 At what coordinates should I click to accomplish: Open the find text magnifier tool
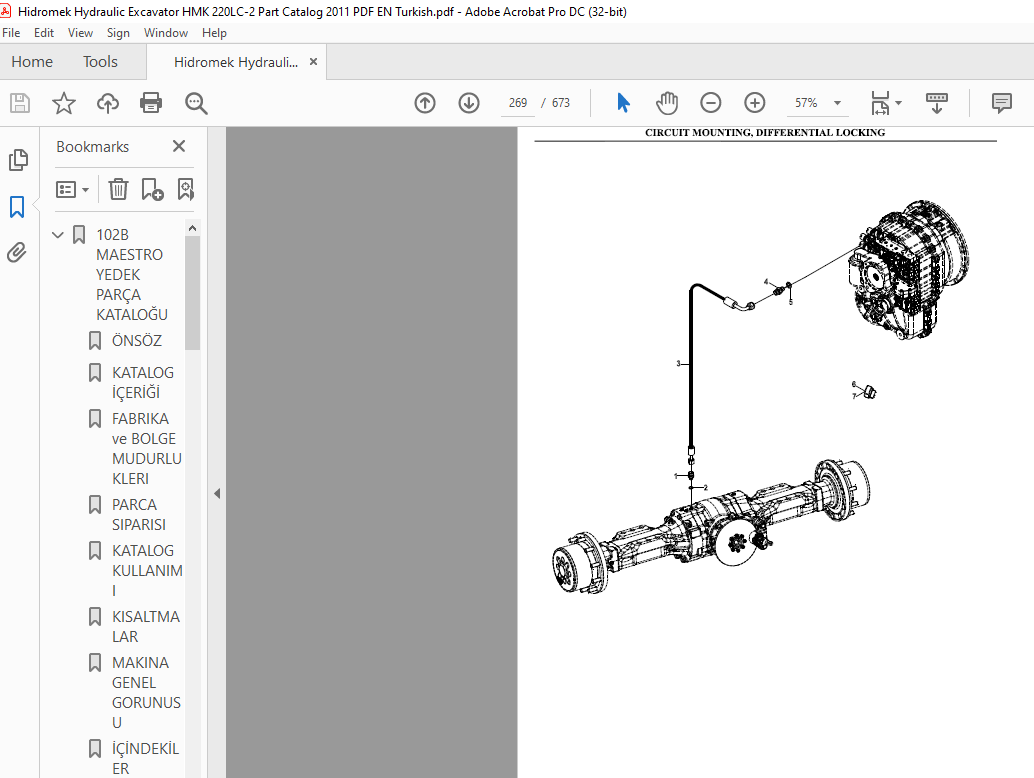pos(196,103)
